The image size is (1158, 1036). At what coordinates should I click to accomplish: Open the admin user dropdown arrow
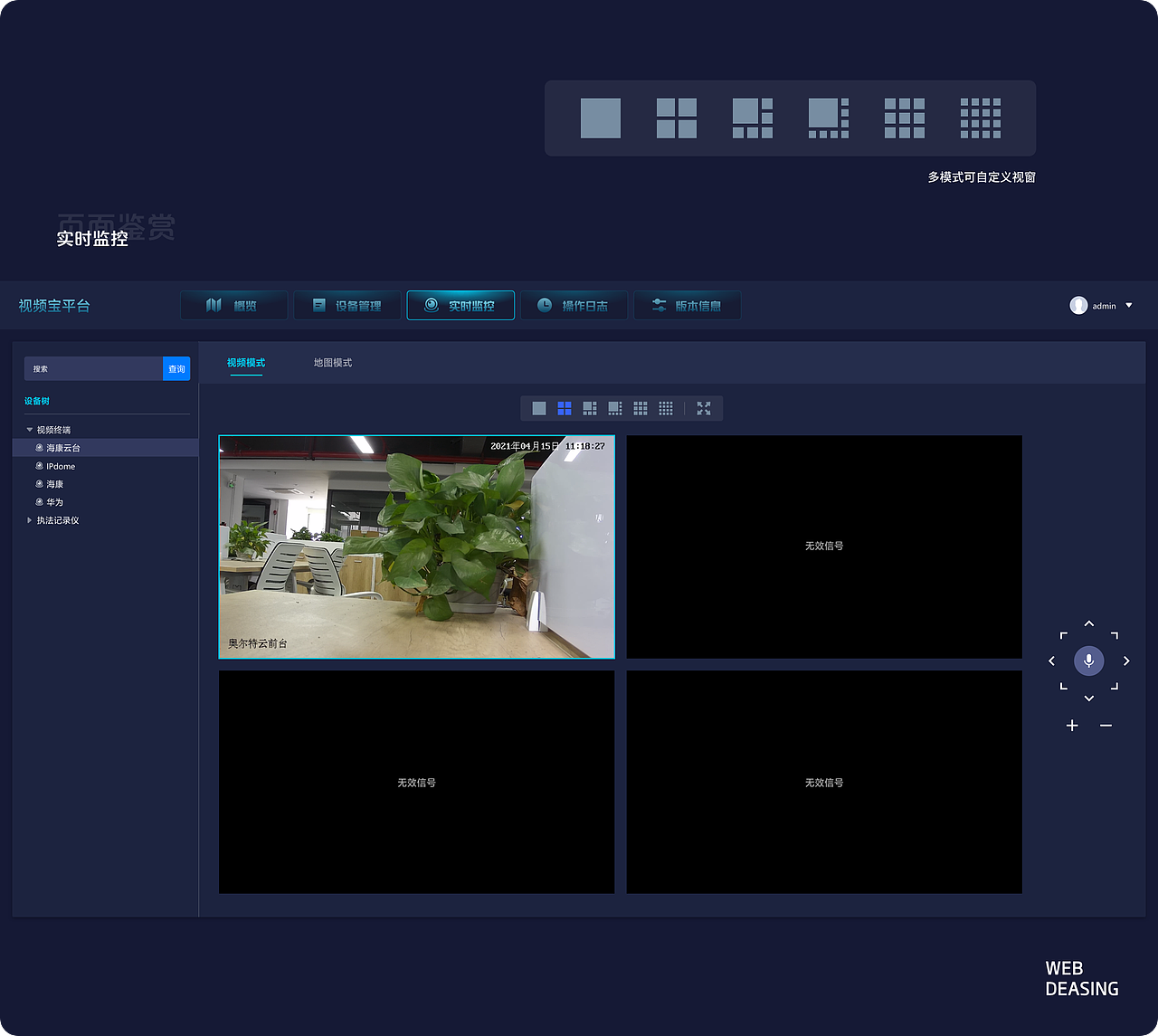[1129, 306]
